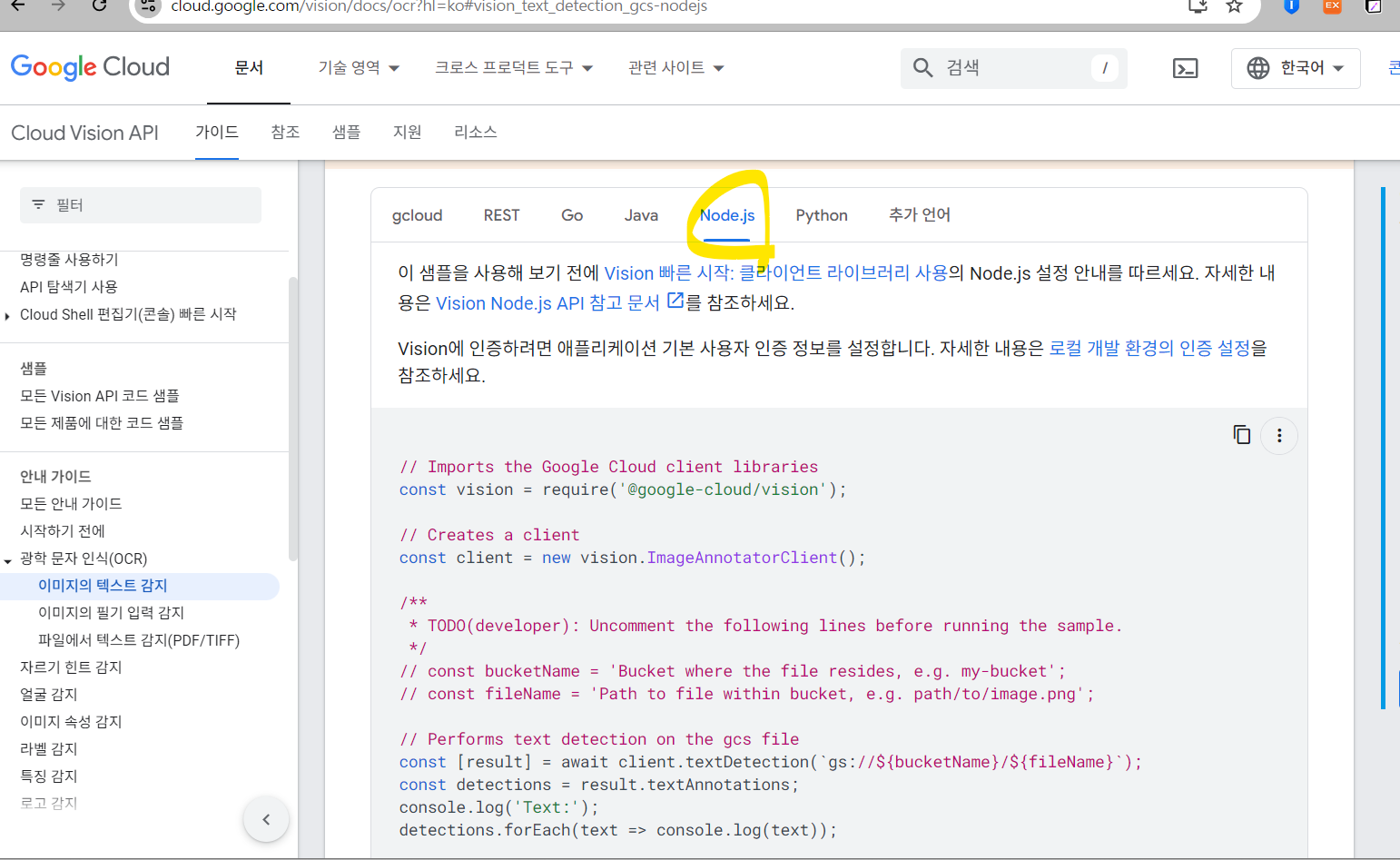Select the Python code tab
This screenshot has height=860, width=1400.
coord(822,215)
